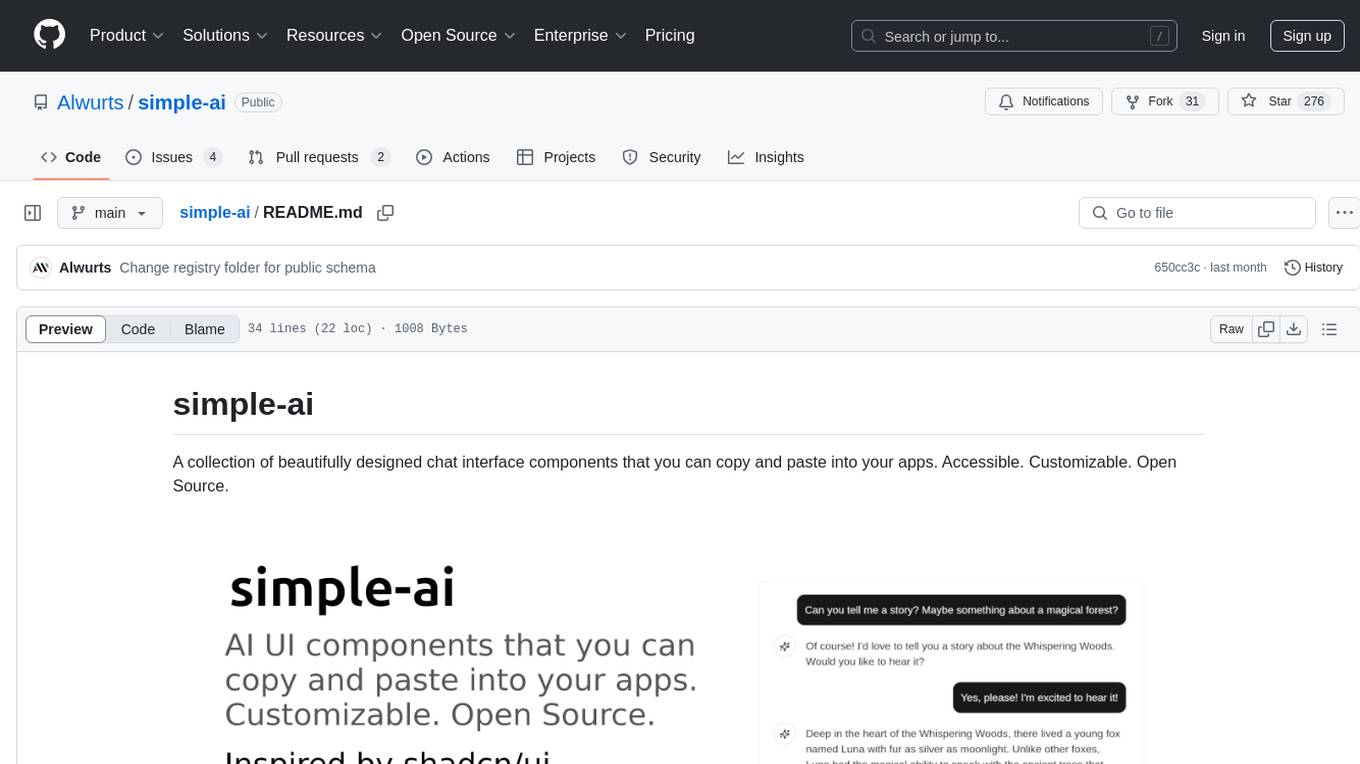Viewport: 1360px width, 764px height.
Task: Click the Sign in link
Action: click(1223, 36)
